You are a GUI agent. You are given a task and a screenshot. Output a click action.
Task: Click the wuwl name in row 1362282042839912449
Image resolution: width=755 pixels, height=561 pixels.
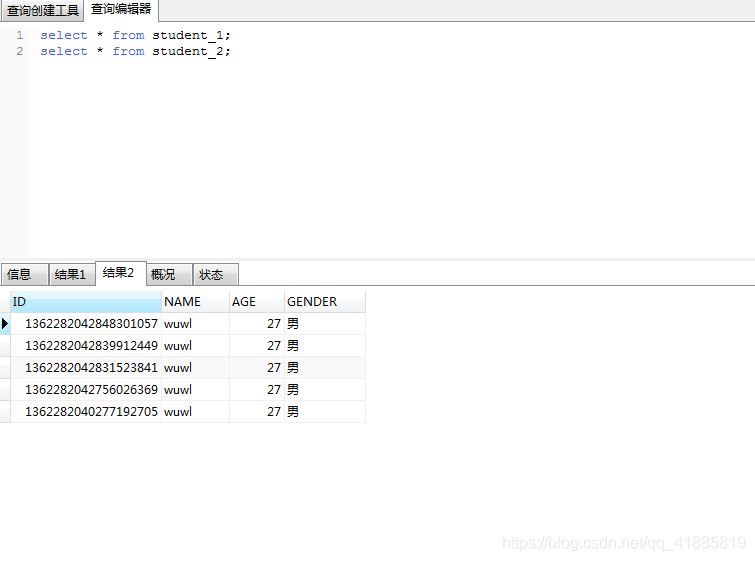click(x=195, y=346)
